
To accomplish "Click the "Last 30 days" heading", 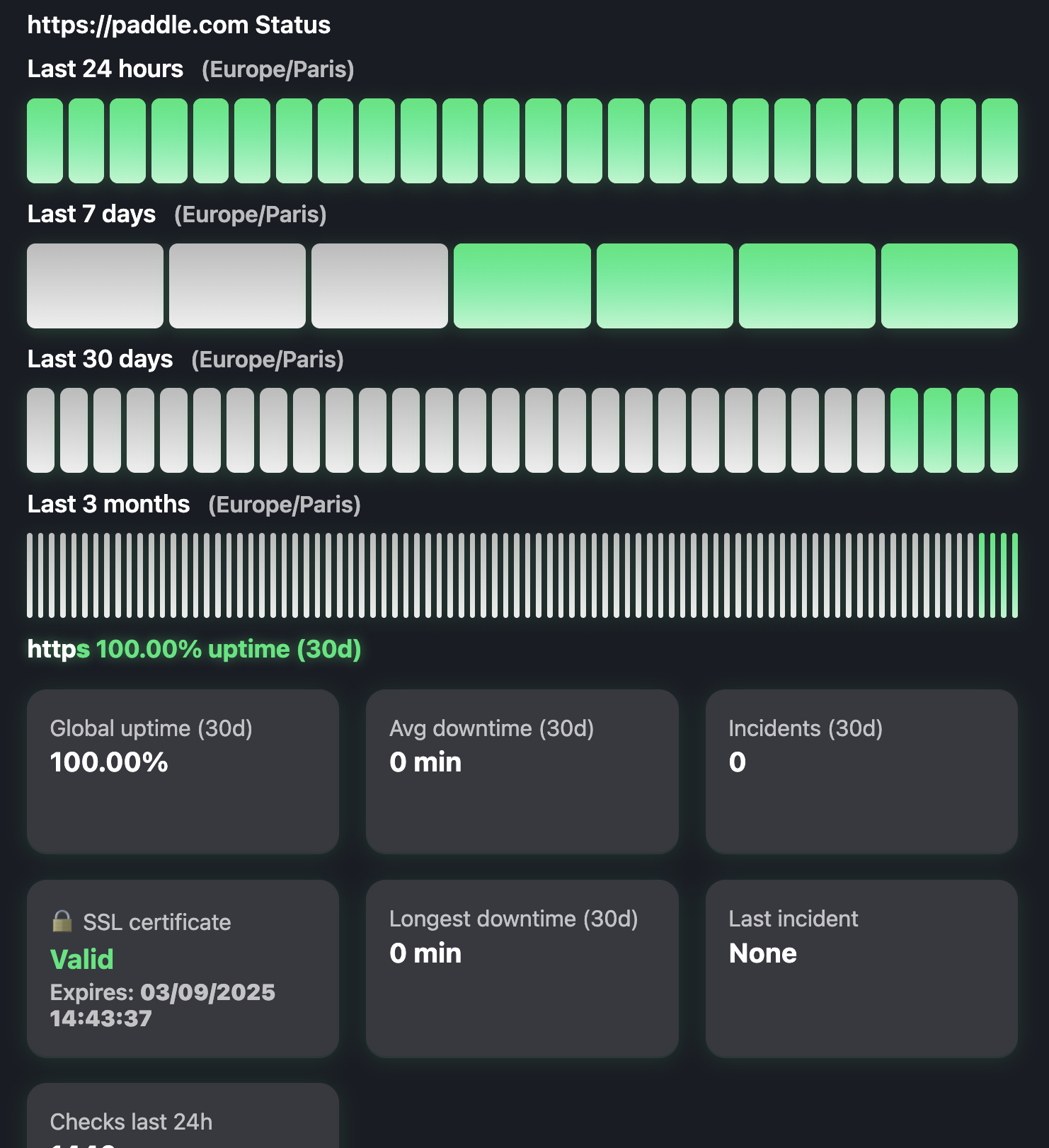I will coord(100,359).
